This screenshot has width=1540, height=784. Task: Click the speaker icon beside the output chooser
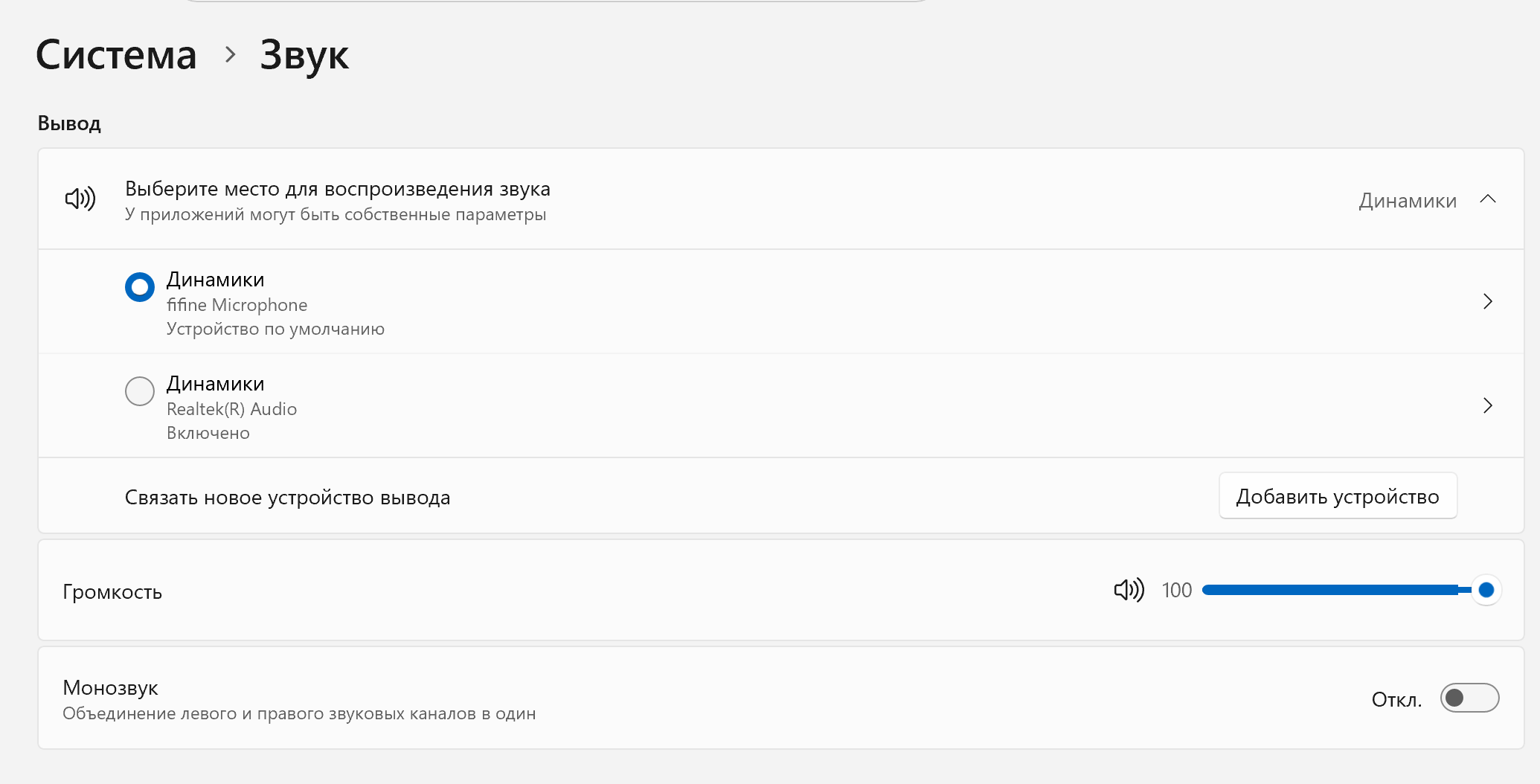80,199
